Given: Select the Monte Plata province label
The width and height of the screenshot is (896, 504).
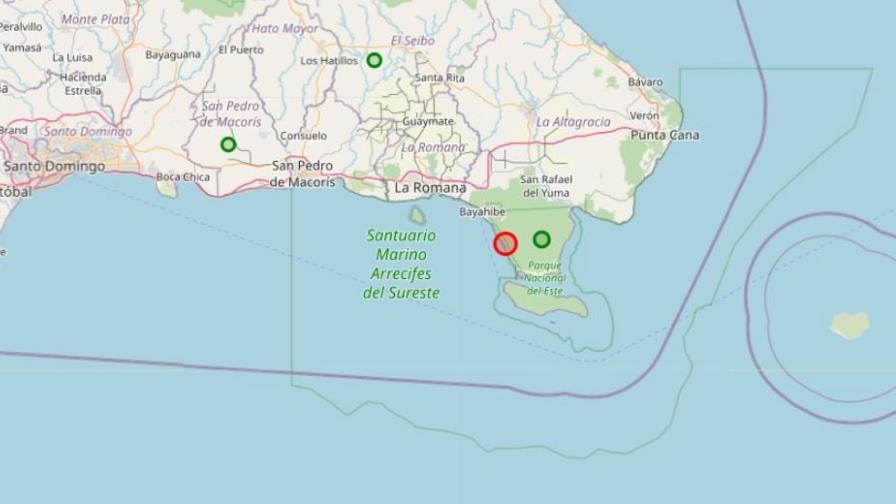Looking at the screenshot, I should point(95,19).
